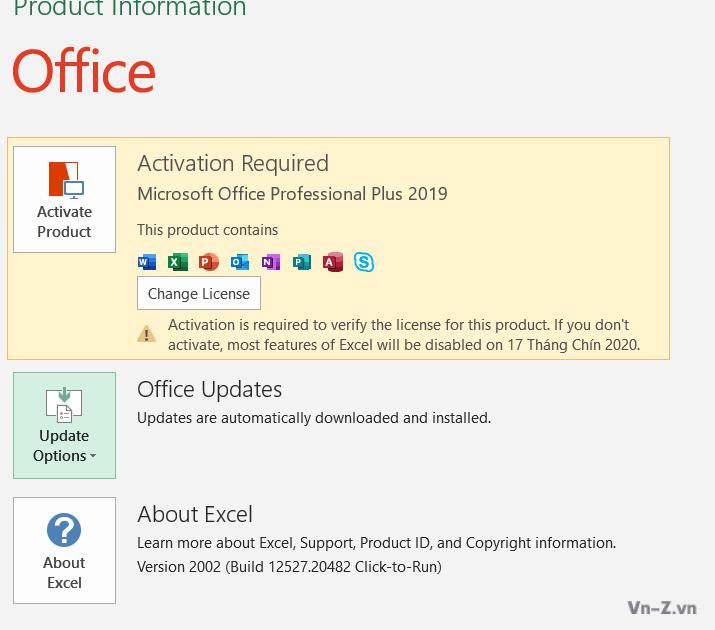The image size is (715, 630).
Task: Click the Skype for Business icon
Action: click(x=364, y=262)
